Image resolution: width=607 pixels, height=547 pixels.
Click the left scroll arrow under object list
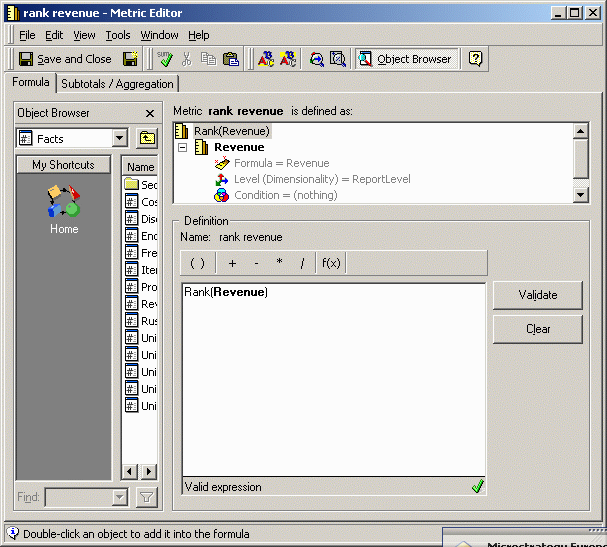pyautogui.click(x=130, y=472)
